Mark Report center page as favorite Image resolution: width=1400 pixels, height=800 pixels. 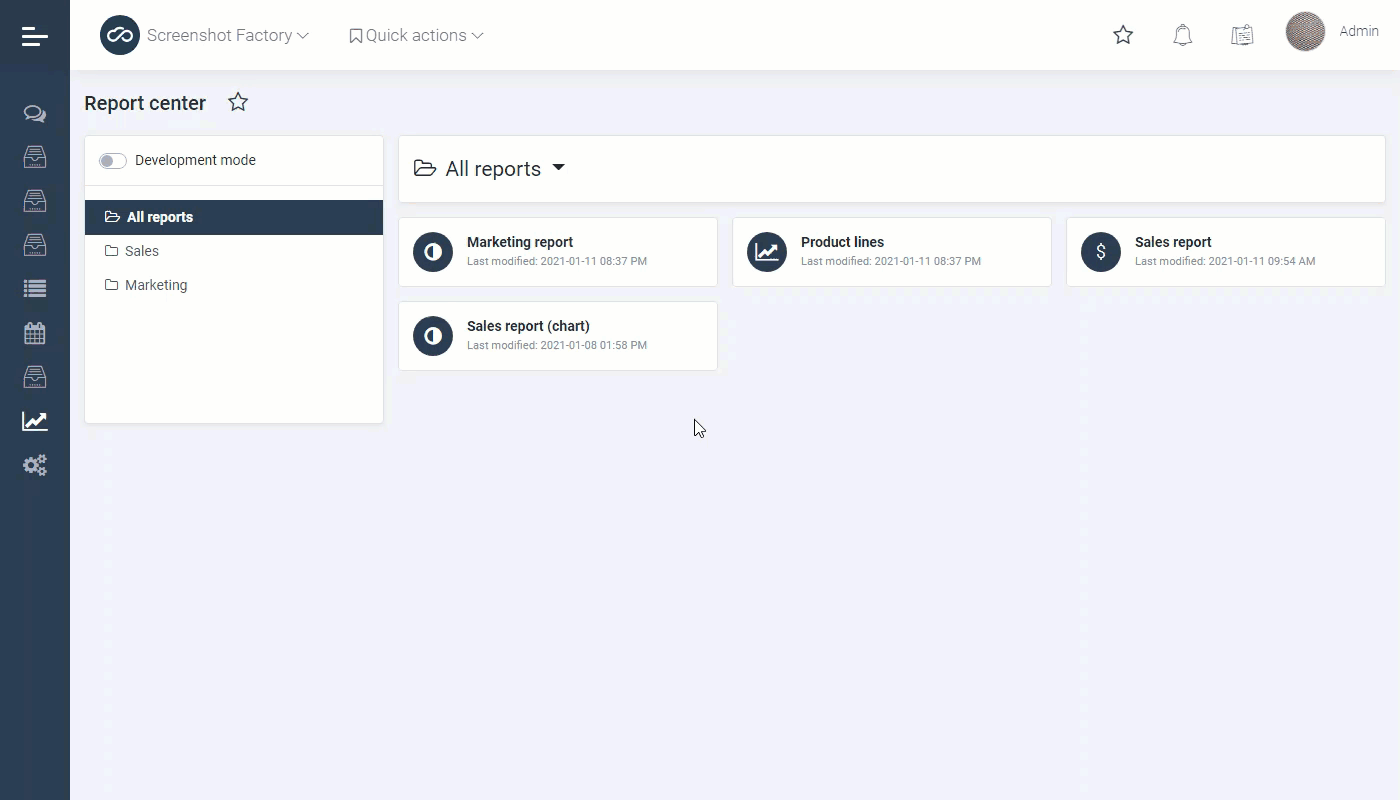pyautogui.click(x=238, y=102)
